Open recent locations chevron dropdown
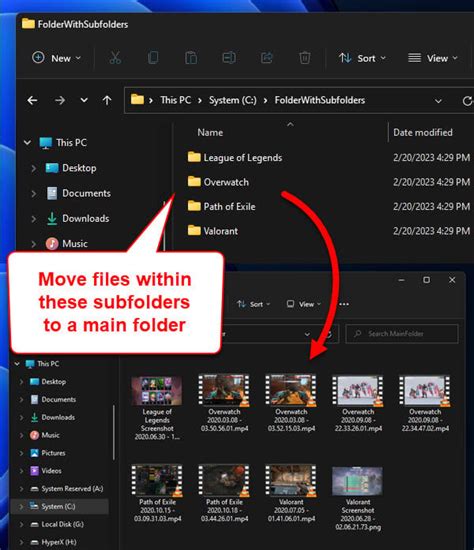Image resolution: width=474 pixels, height=550 pixels. [84, 100]
